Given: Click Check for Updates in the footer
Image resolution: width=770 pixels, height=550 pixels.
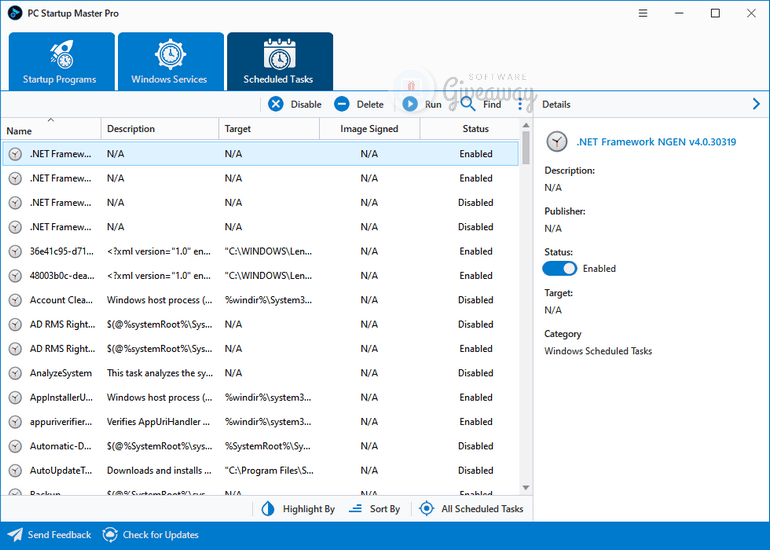Looking at the screenshot, I should (x=150, y=535).
